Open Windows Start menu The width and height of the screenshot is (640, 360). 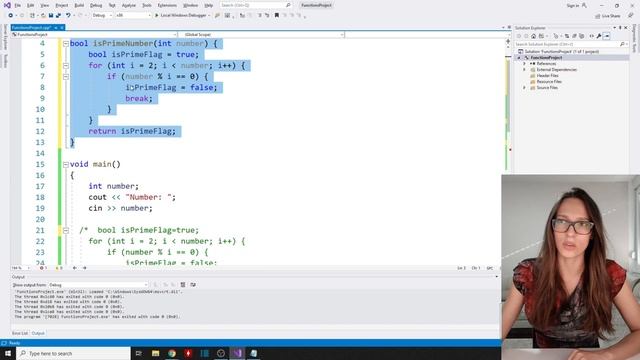pyautogui.click(x=8, y=353)
